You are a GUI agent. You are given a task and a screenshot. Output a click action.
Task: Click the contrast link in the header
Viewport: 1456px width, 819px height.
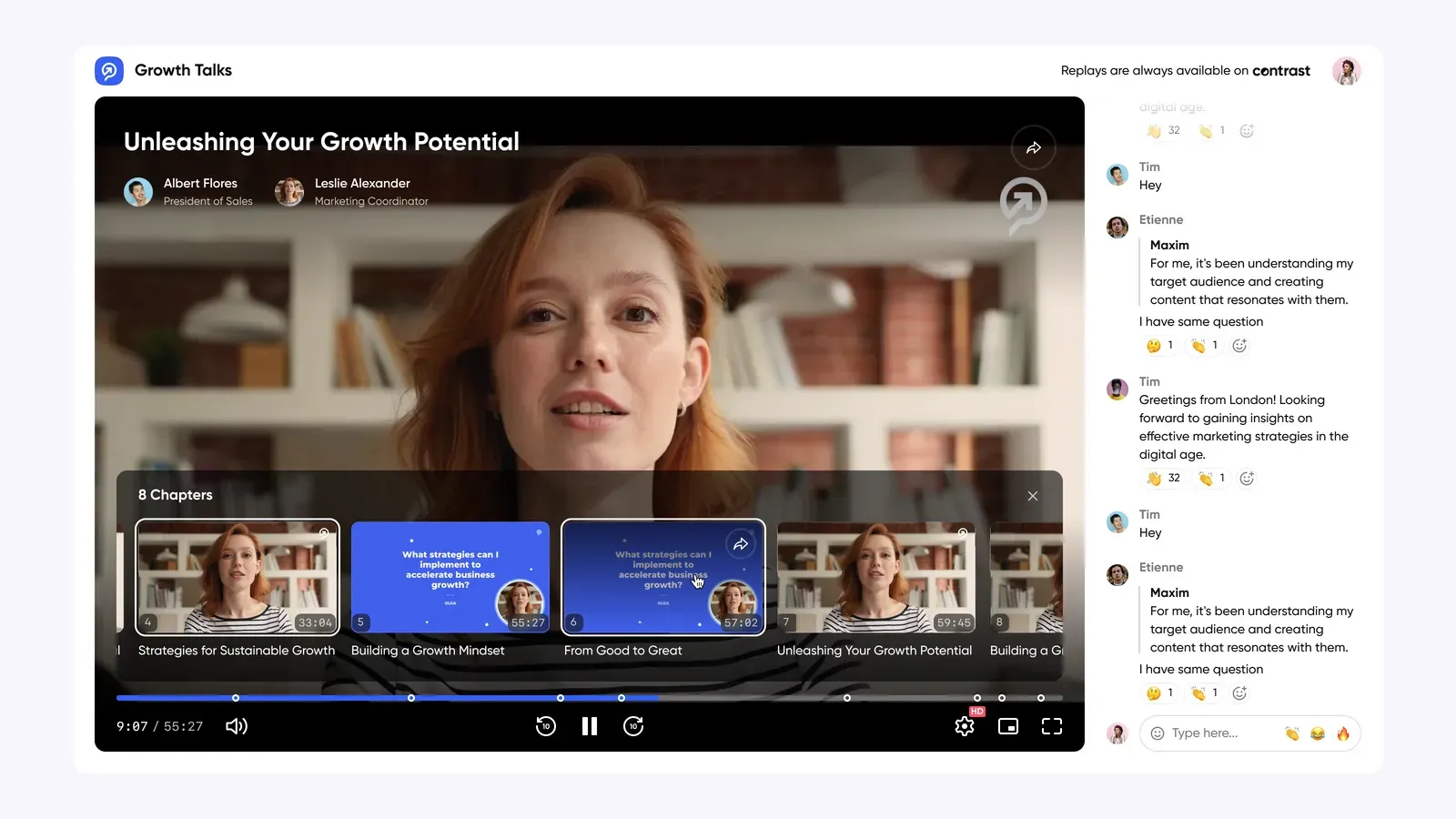click(x=1280, y=70)
